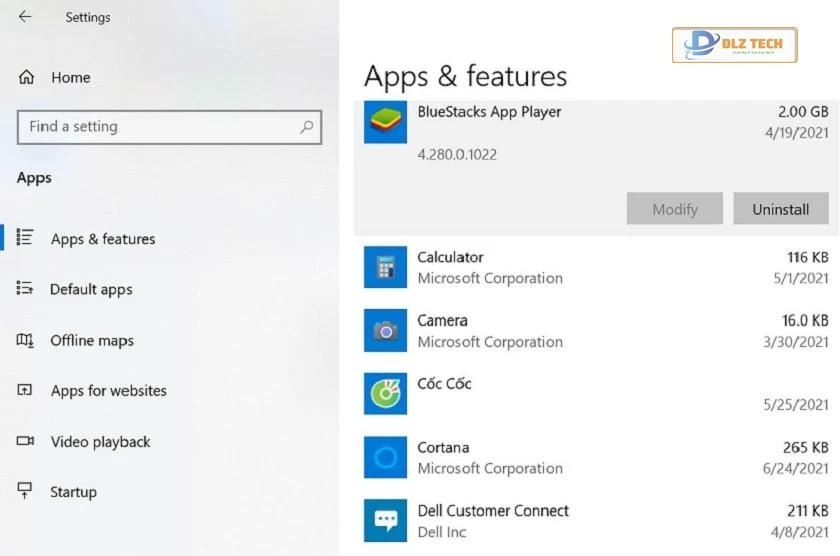Select the Calculator app icon
This screenshot has width=840, height=556.
pos(385,267)
